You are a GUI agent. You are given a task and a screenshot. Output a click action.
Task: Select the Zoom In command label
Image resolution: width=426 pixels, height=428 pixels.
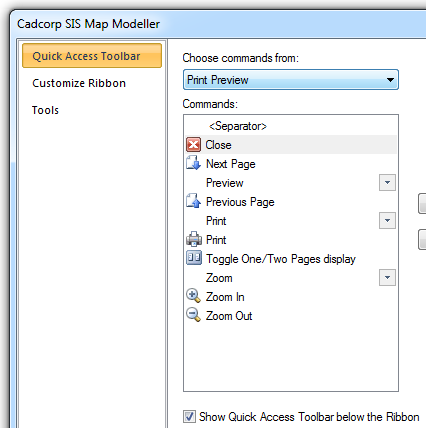[x=225, y=297]
